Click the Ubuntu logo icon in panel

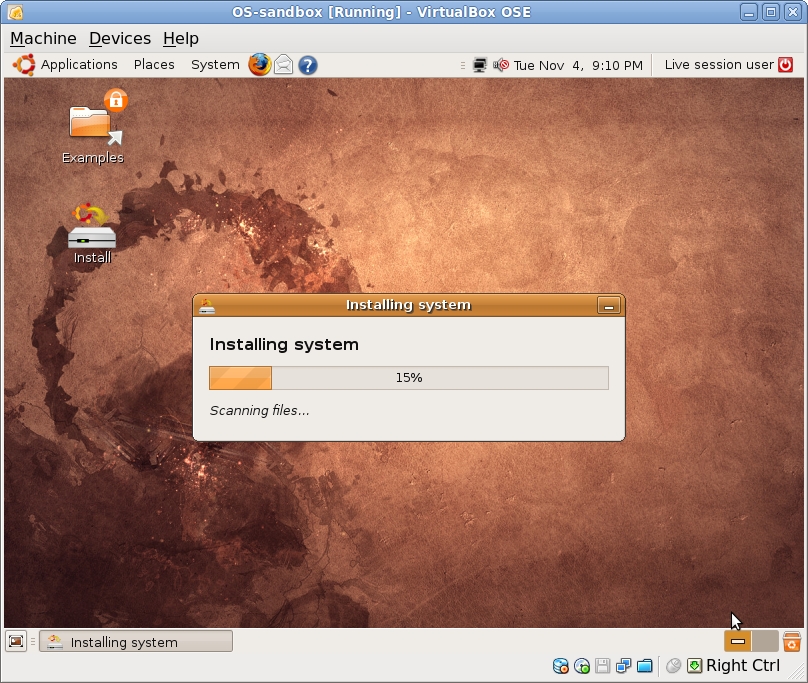click(x=24, y=65)
